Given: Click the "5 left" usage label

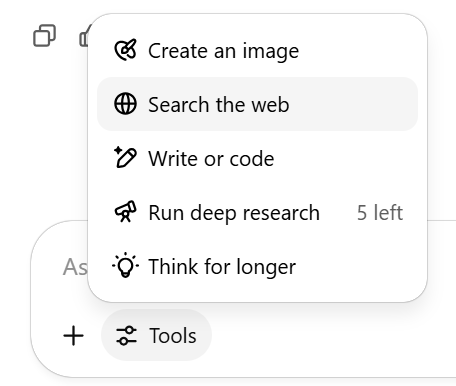Looking at the screenshot, I should [380, 212].
